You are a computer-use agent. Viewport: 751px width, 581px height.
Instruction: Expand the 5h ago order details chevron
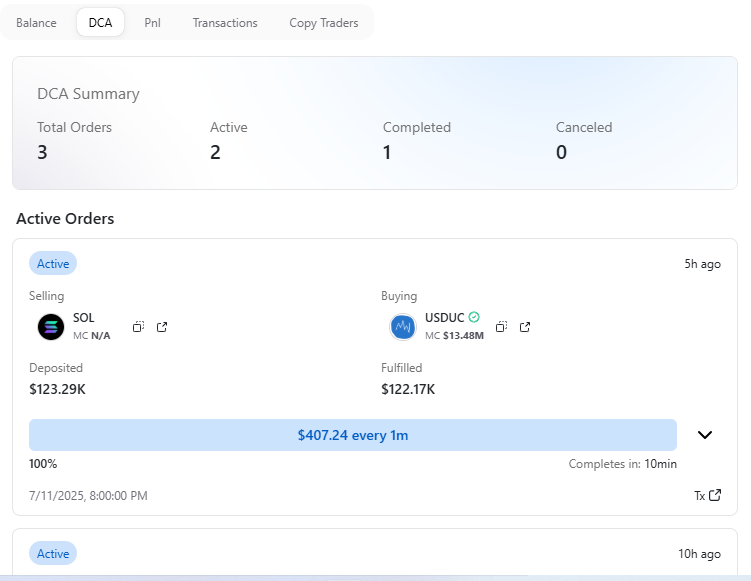[x=705, y=434]
